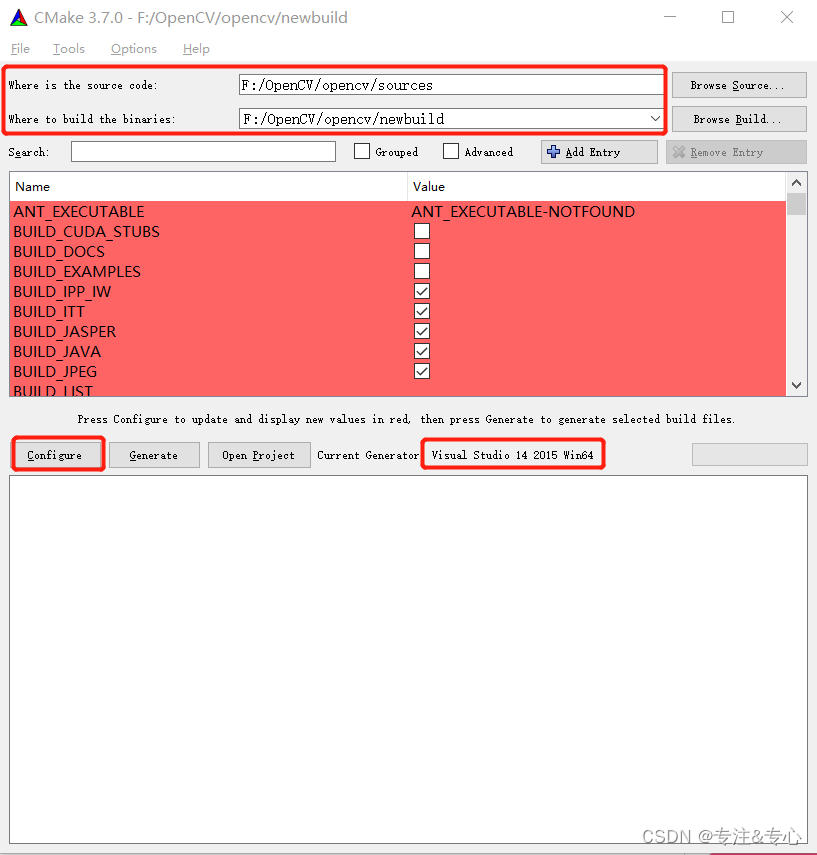
Task: Click the Browse Source button
Action: [739, 85]
